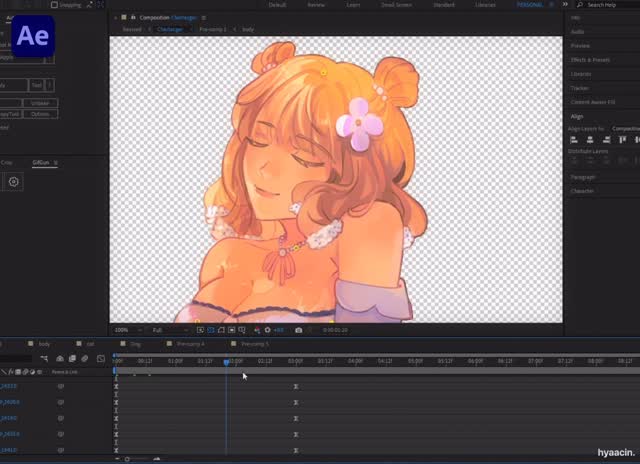This screenshot has width=640, height=464.
Task: Click the timeline zoom slider handle
Action: [x=127, y=459]
